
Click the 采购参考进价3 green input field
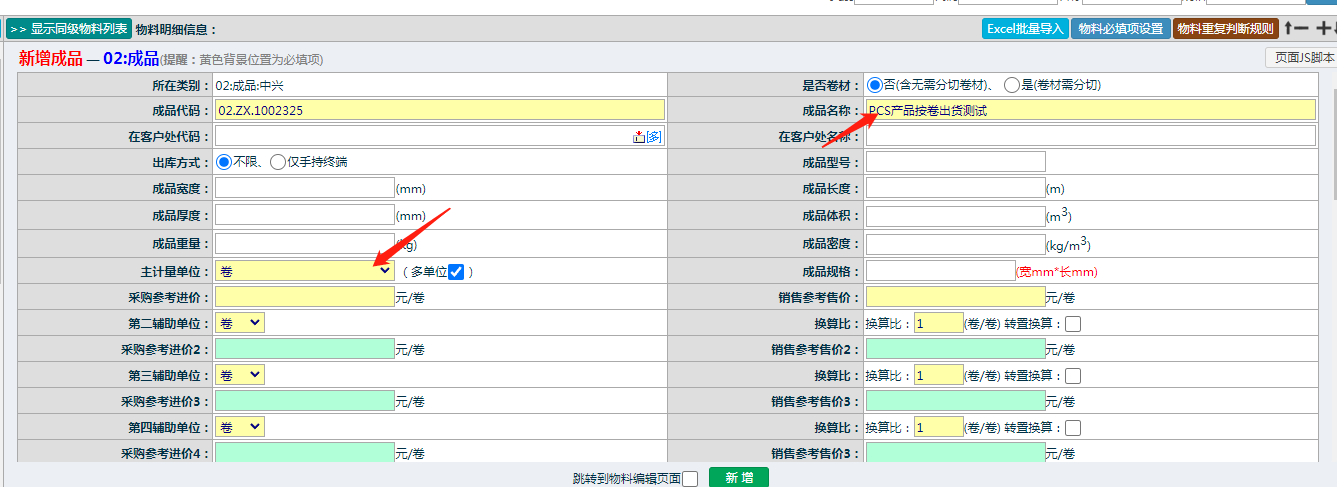pyautogui.click(x=305, y=401)
